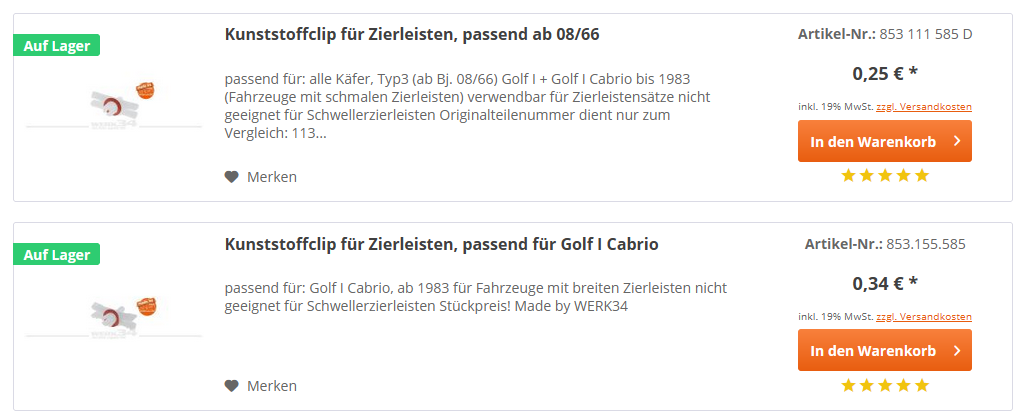
Task: Click the 0,25 € price
Action: 885,73
